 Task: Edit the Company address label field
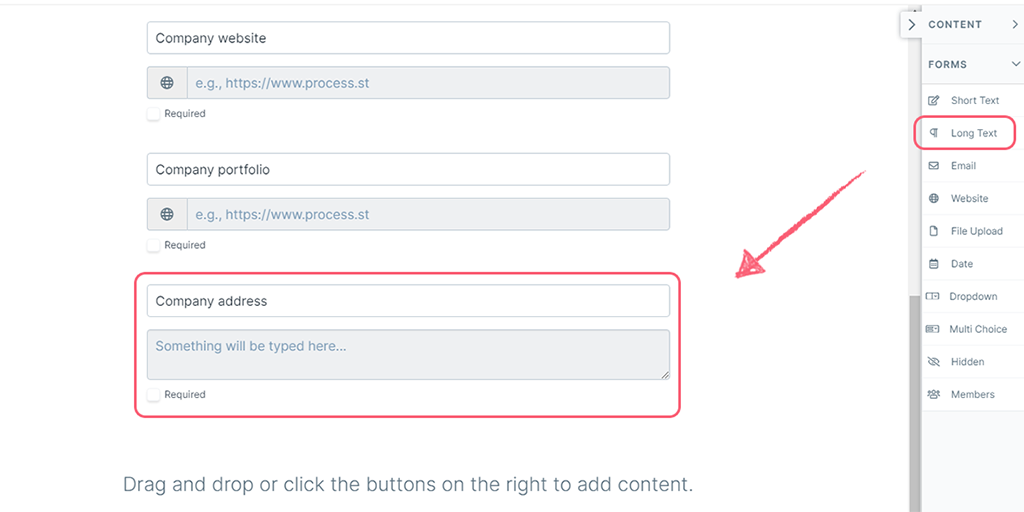click(408, 301)
